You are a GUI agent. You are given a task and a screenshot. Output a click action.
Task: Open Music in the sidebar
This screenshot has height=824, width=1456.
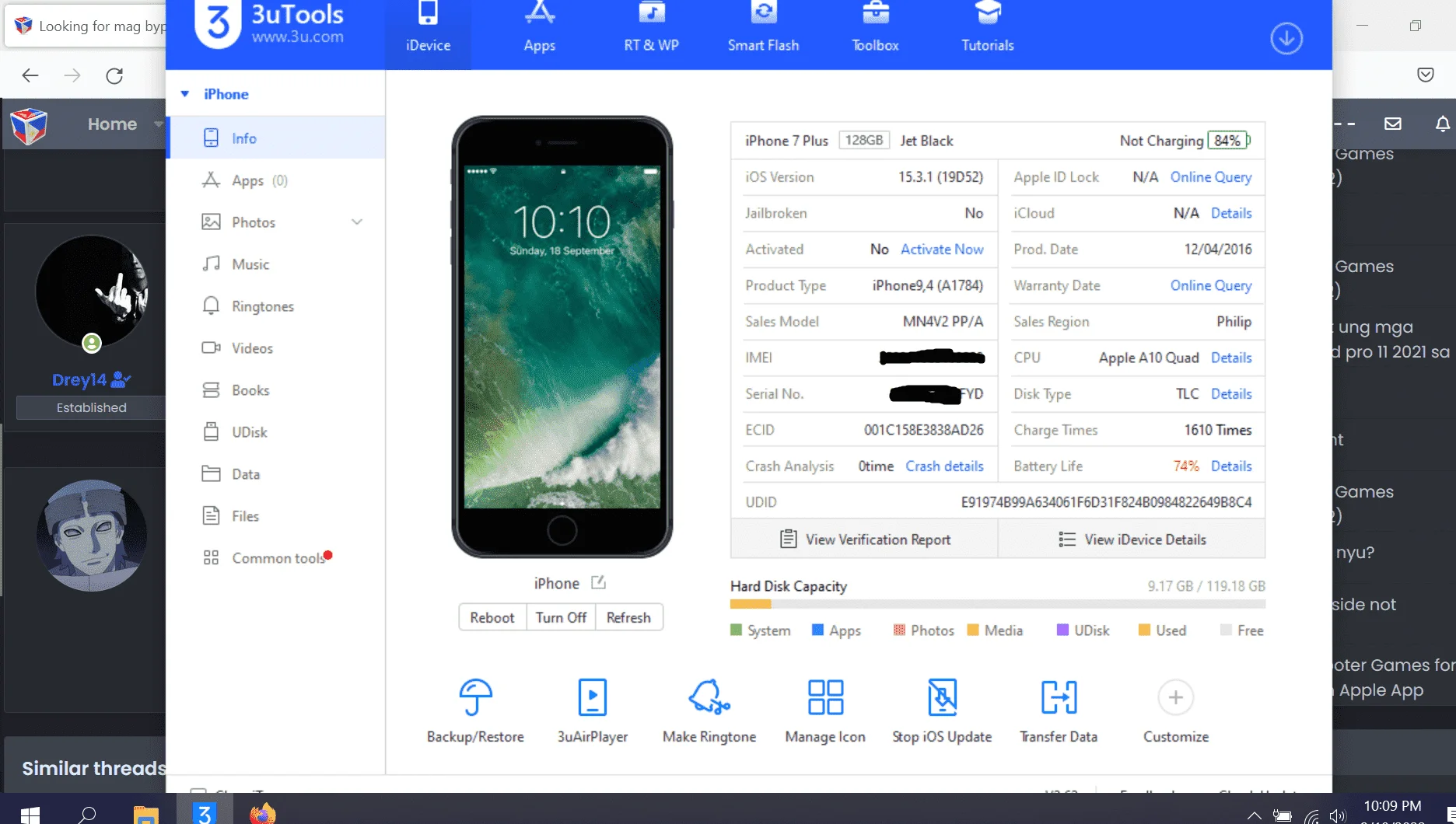click(x=276, y=264)
